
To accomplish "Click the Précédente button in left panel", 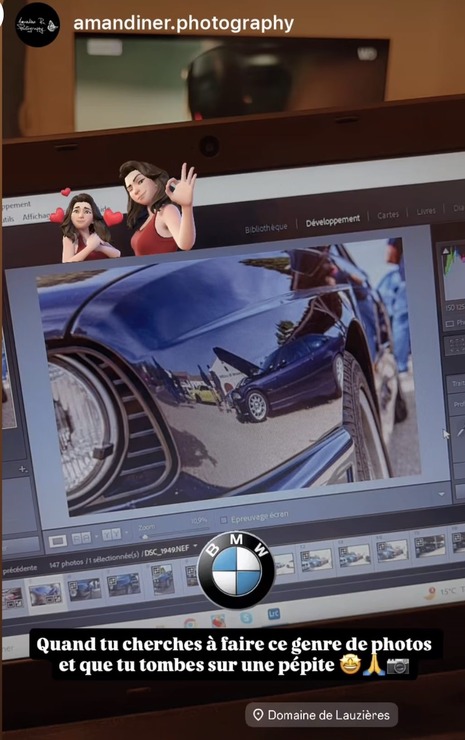I will (19, 568).
